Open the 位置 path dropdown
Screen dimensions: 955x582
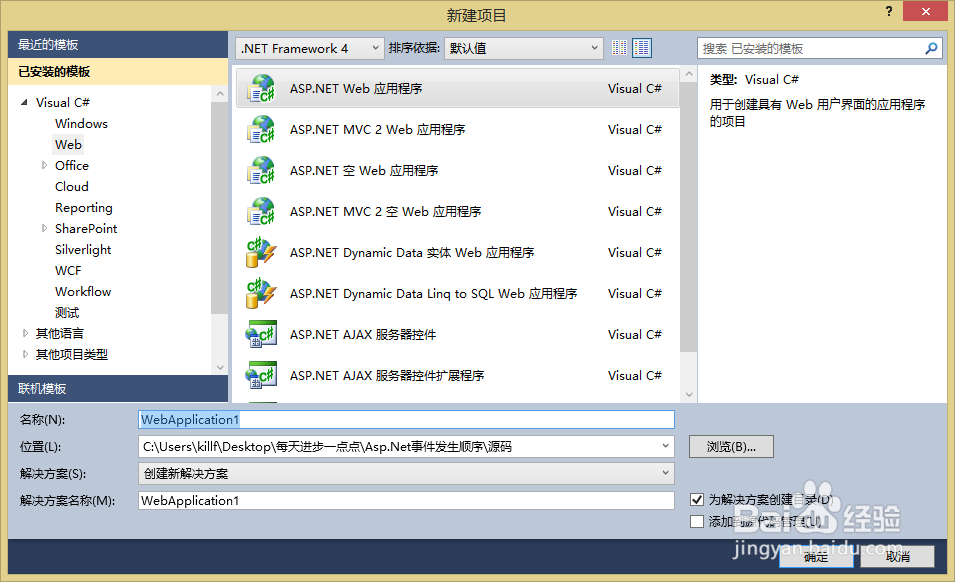pyautogui.click(x=666, y=446)
